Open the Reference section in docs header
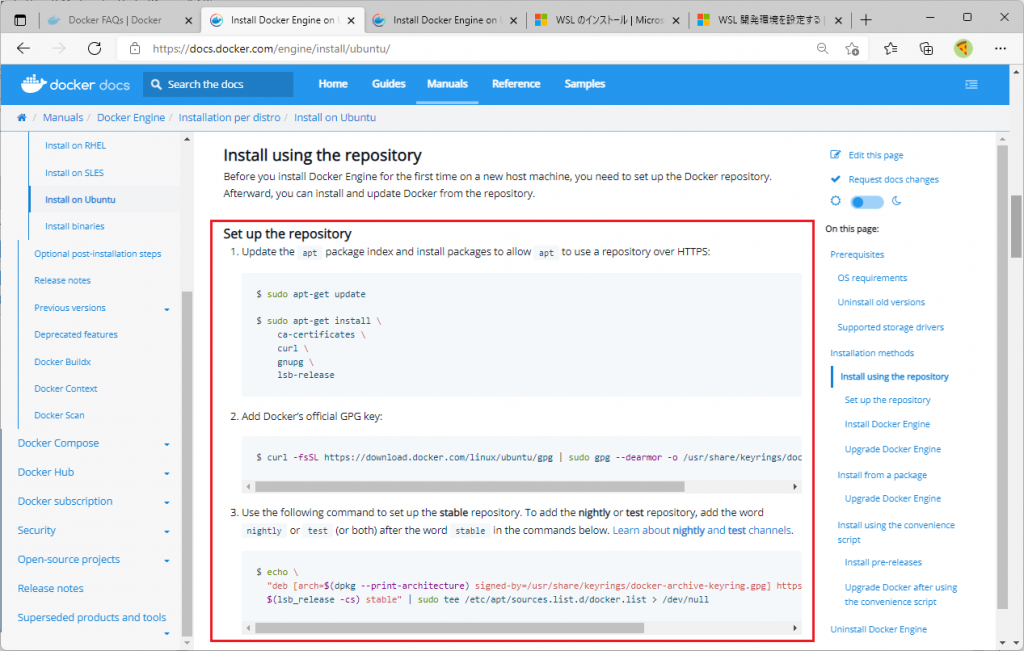1024x651 pixels. click(x=516, y=84)
